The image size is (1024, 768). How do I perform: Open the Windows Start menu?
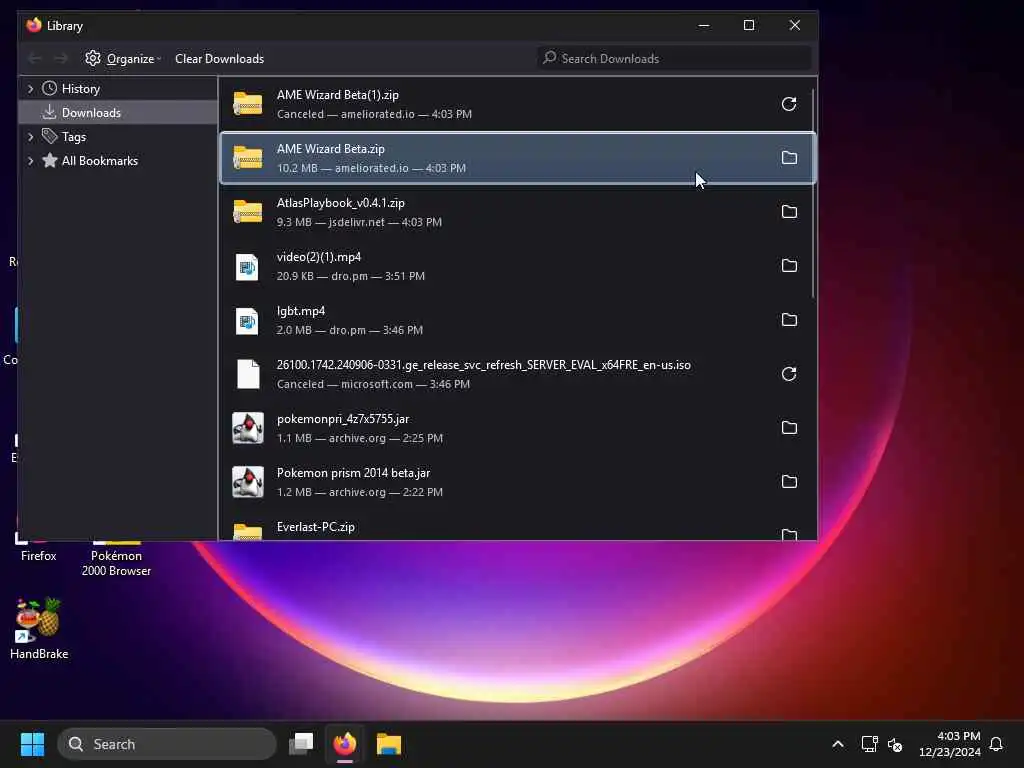[32, 744]
